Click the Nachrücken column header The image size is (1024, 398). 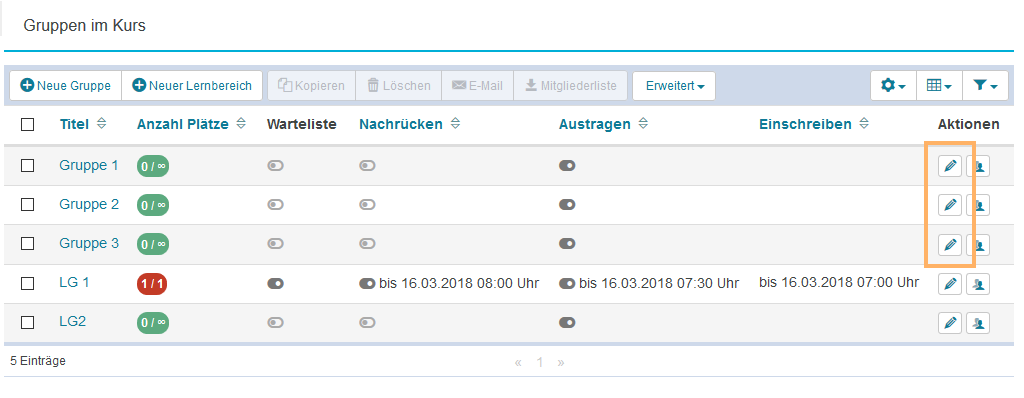[401, 124]
